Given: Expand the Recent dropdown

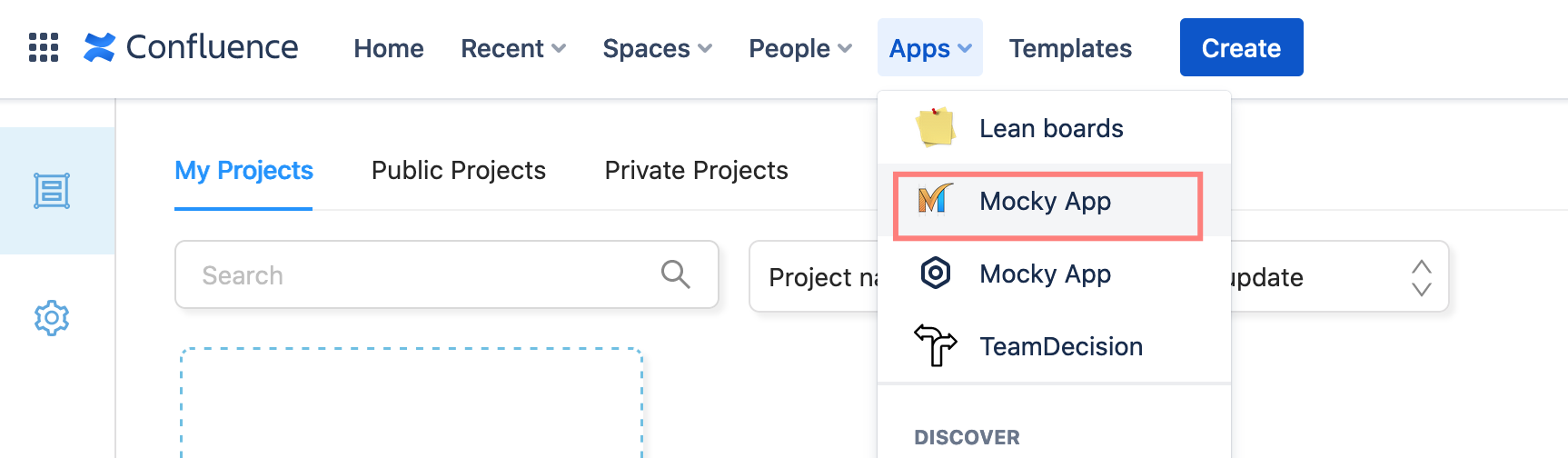Looking at the screenshot, I should 513,48.
